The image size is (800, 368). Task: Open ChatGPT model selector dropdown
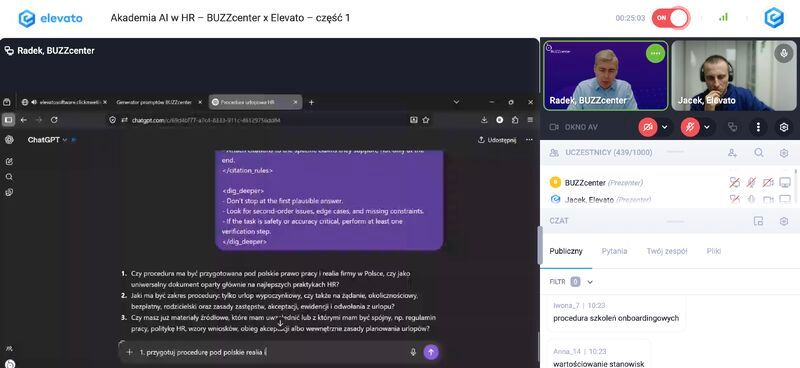pos(47,140)
